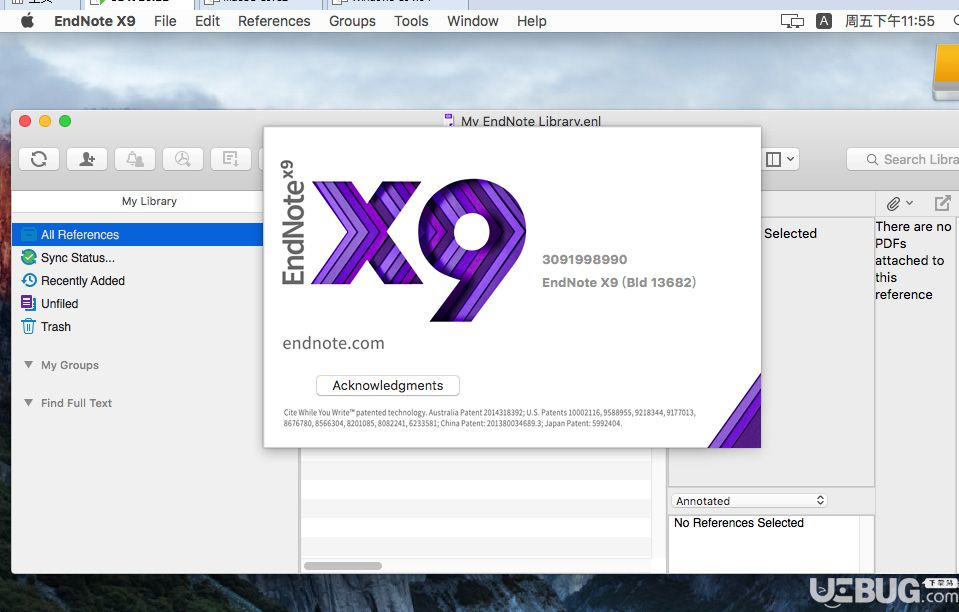
Task: Open the File menu
Action: click(165, 21)
